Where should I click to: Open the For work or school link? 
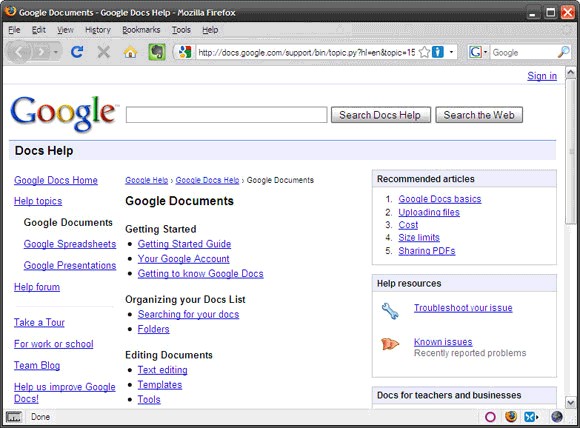(x=54, y=344)
